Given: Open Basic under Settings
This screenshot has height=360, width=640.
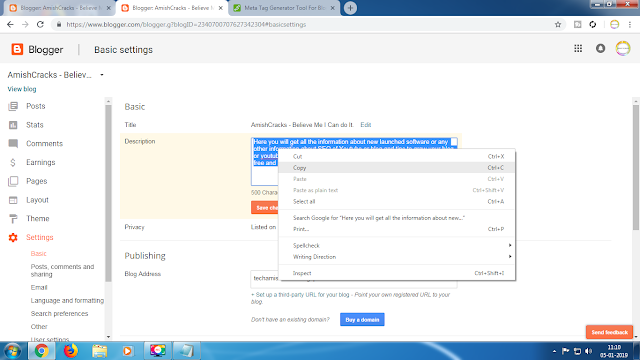Looking at the screenshot, I should 38,253.
